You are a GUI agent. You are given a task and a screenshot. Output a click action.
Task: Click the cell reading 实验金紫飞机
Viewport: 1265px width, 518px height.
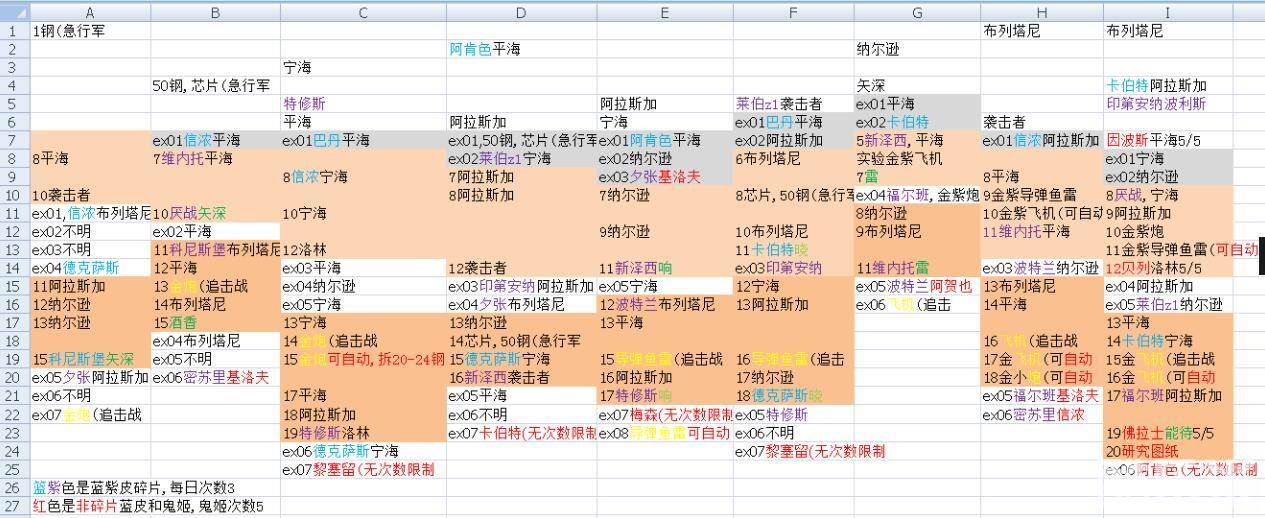[x=900, y=158]
